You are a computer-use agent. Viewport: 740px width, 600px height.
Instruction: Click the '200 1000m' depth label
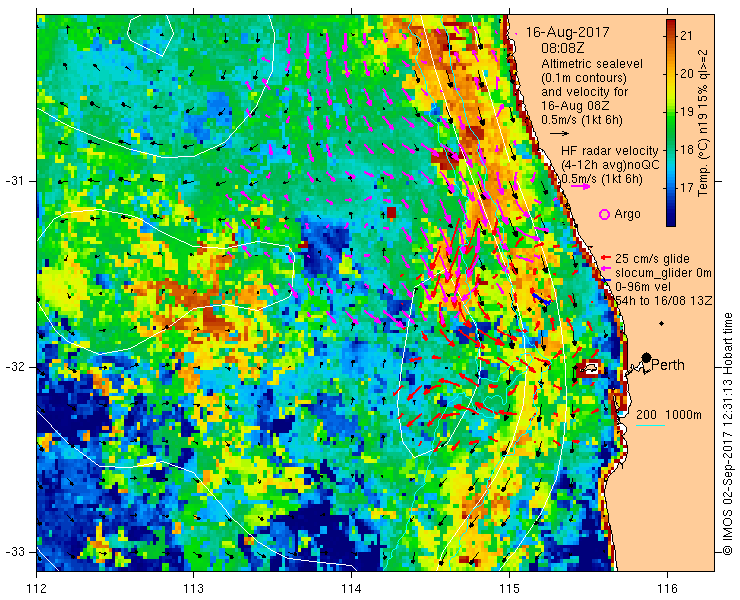pos(669,415)
